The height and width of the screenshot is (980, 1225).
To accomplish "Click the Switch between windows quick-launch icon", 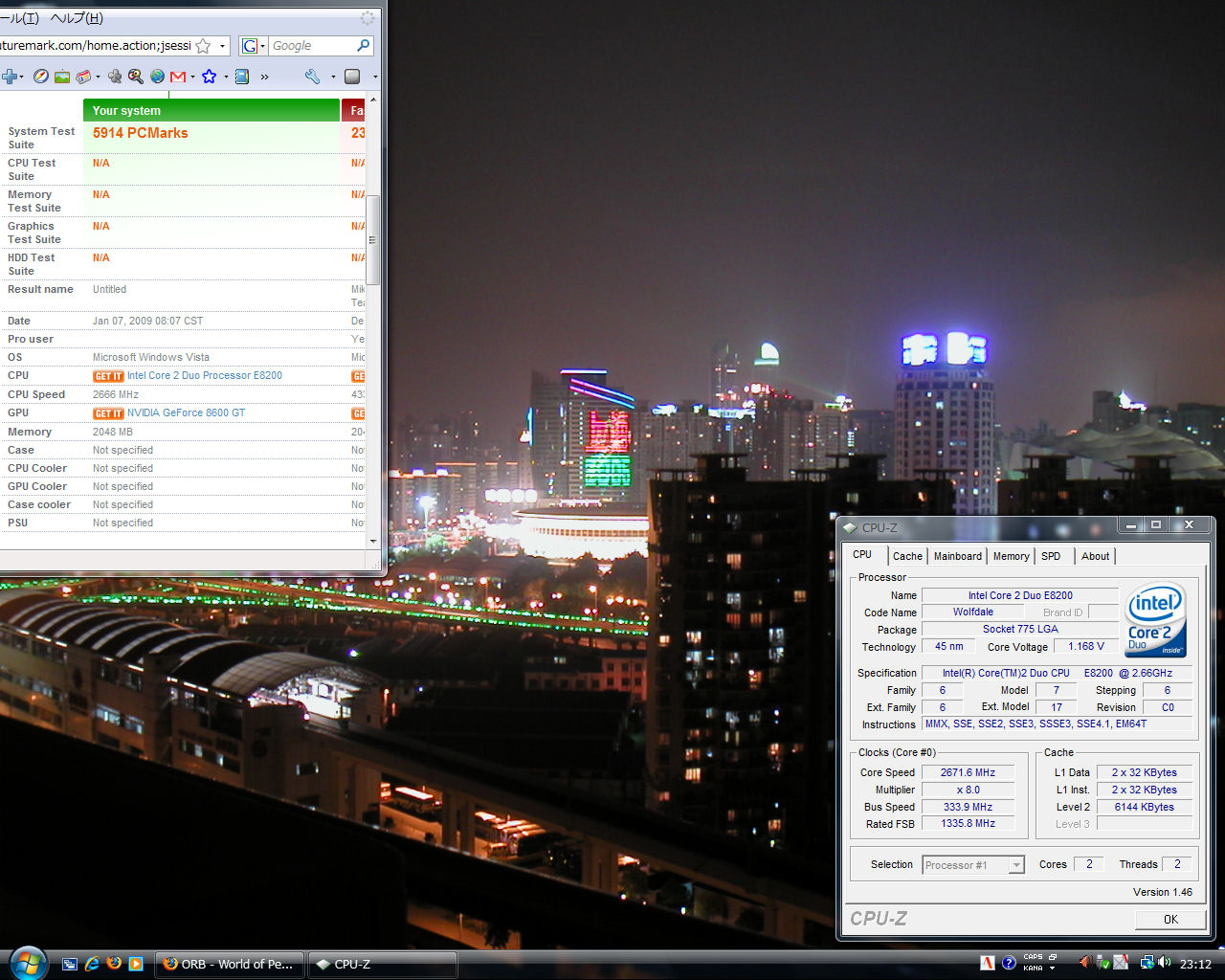I will [x=70, y=964].
